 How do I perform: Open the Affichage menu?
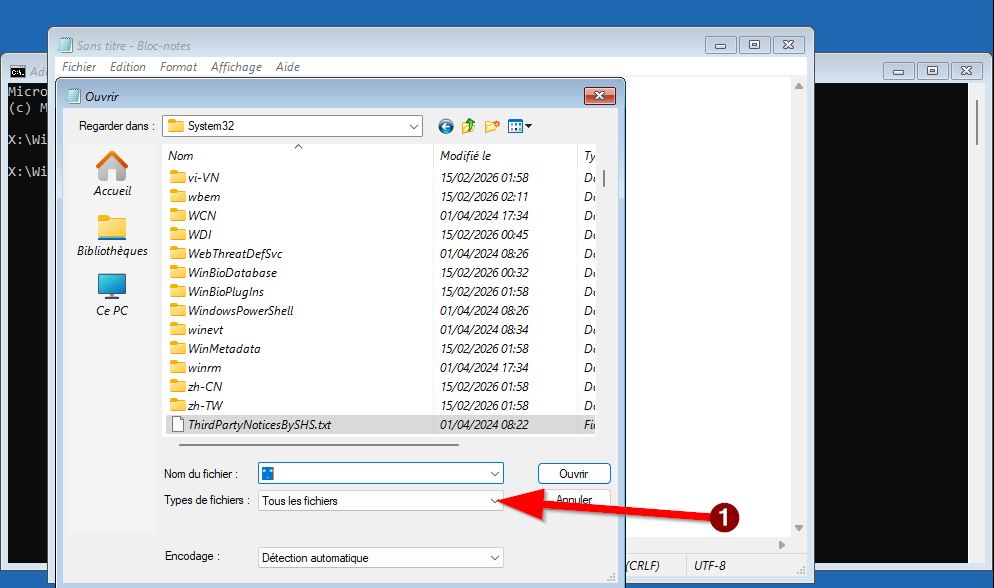[x=236, y=67]
